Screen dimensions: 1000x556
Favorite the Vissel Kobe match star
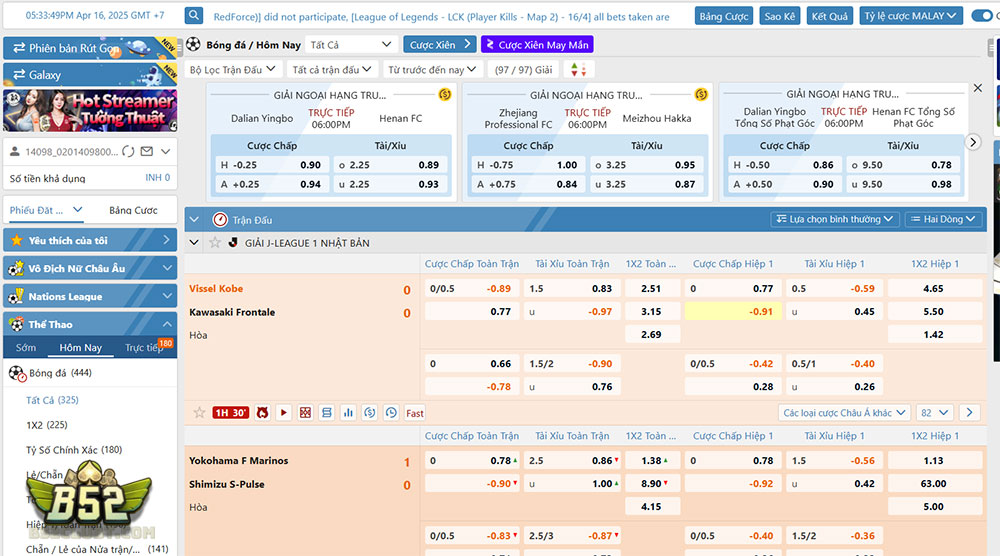click(x=200, y=413)
